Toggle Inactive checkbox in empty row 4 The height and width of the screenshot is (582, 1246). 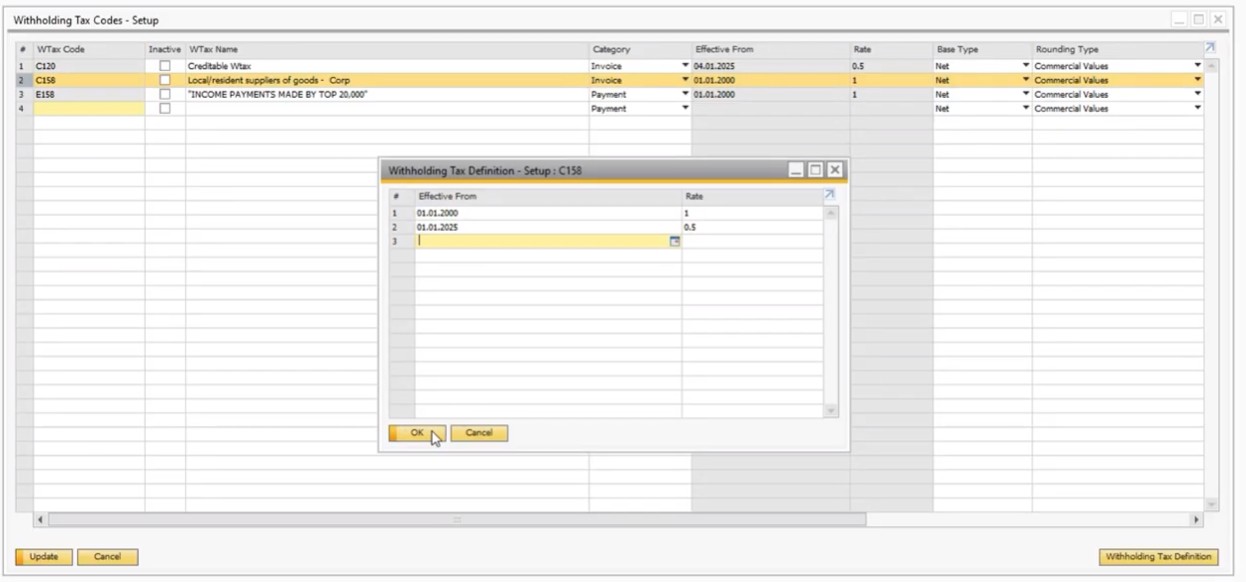point(165,108)
